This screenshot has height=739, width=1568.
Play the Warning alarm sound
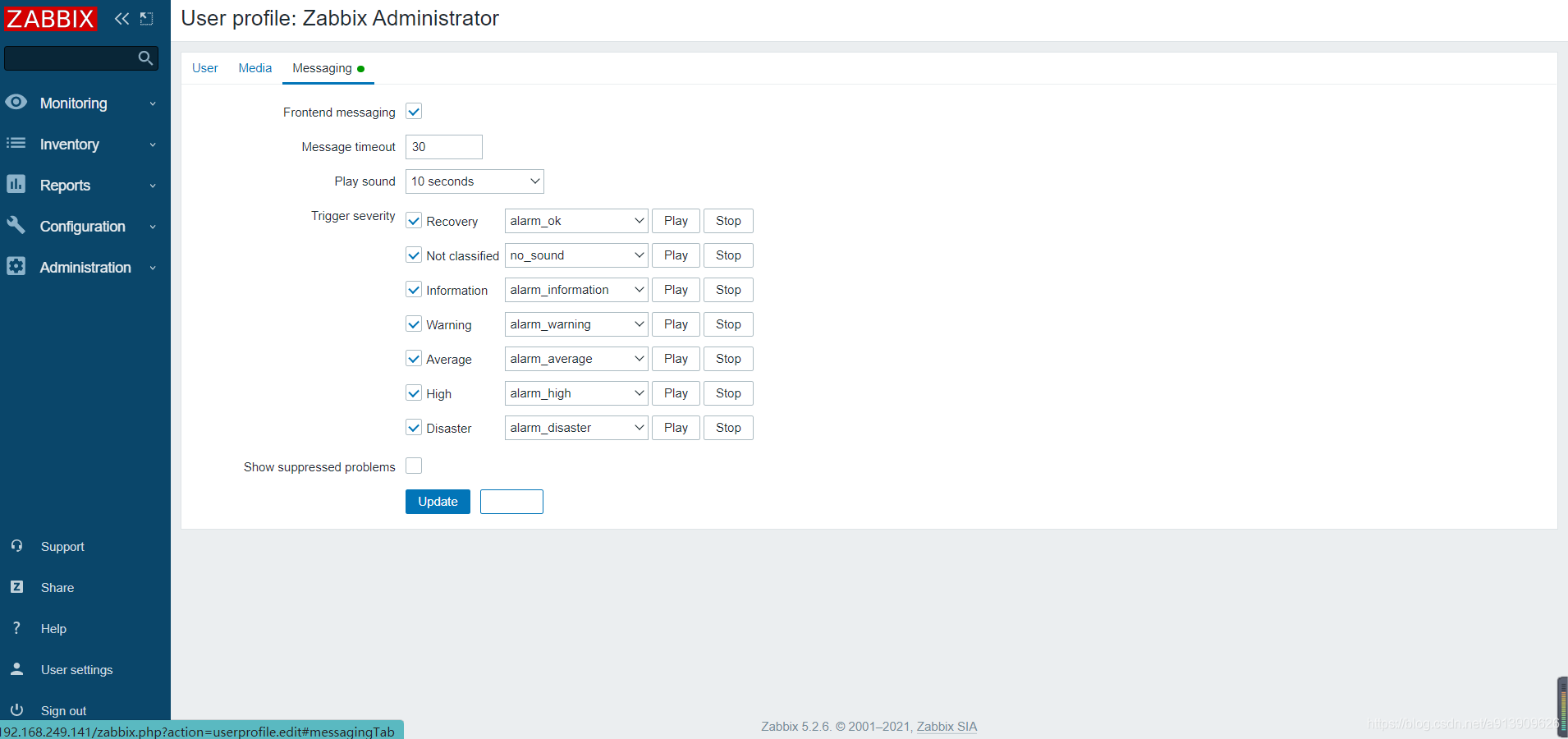tap(676, 324)
